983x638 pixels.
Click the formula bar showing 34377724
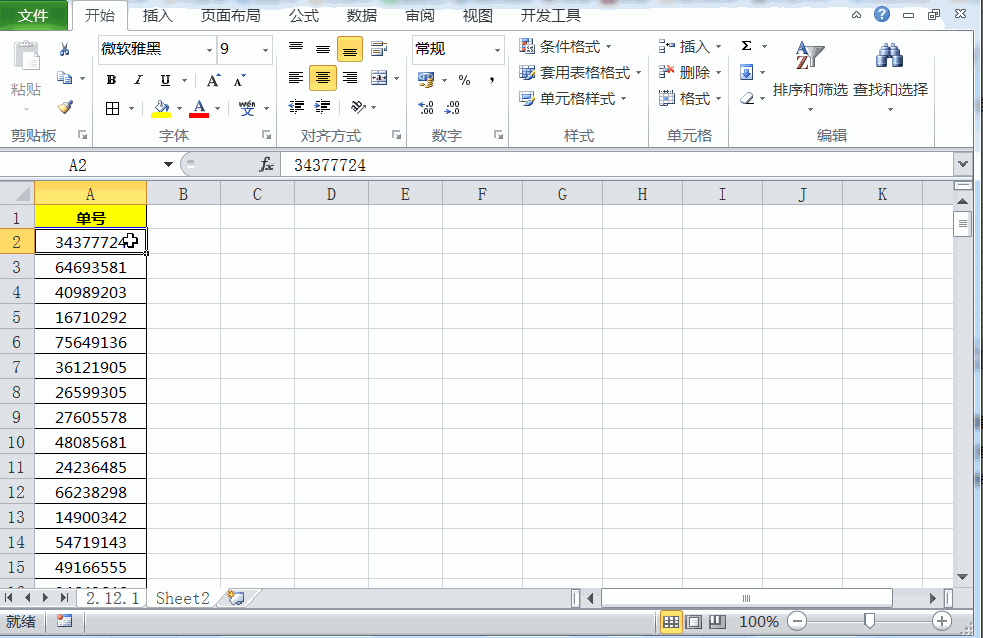click(617, 165)
